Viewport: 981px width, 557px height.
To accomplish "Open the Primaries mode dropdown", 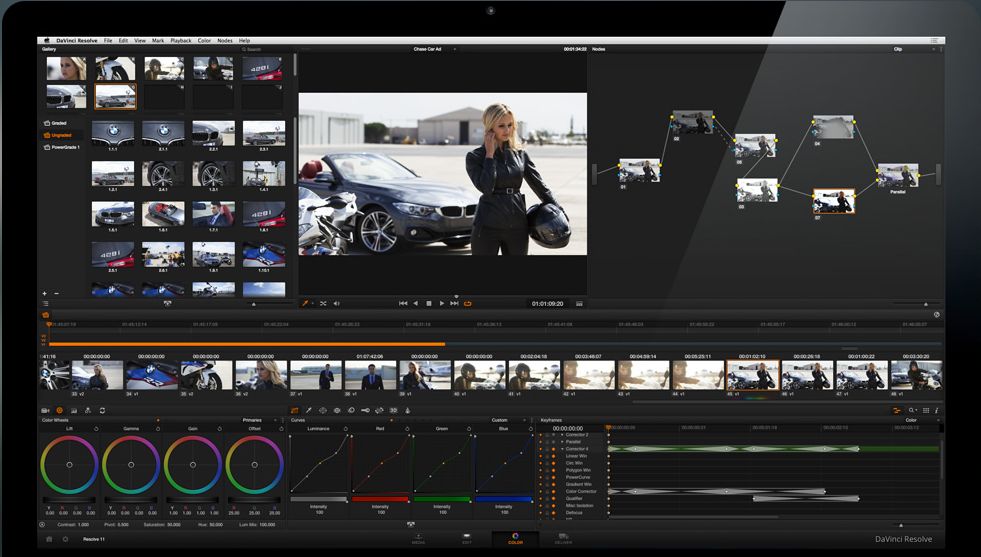I will 254,420.
